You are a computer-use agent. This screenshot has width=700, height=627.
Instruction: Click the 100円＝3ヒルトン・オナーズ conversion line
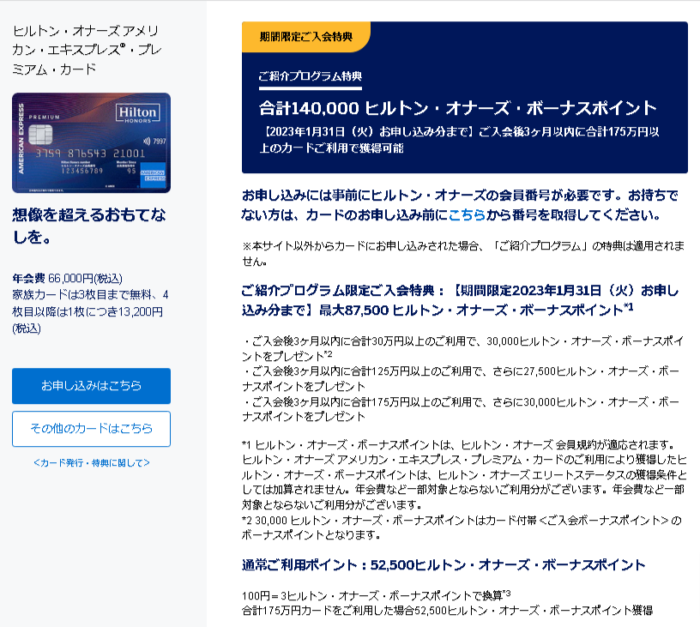[376, 595]
